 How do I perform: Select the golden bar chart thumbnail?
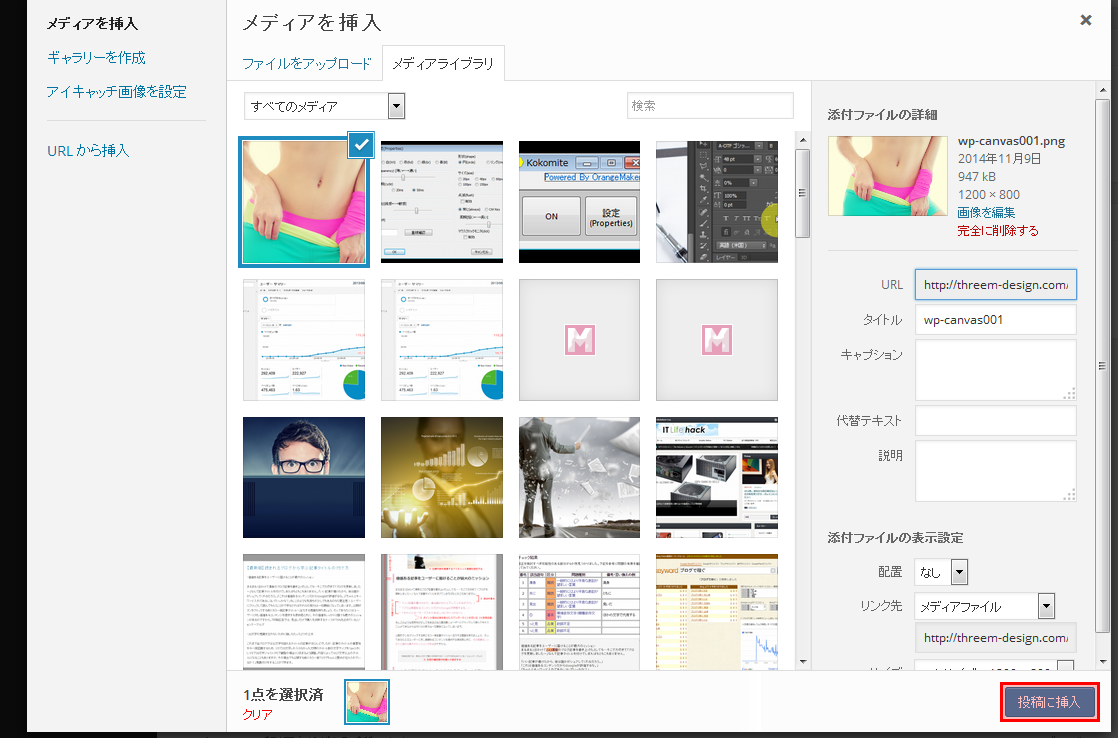(x=442, y=478)
